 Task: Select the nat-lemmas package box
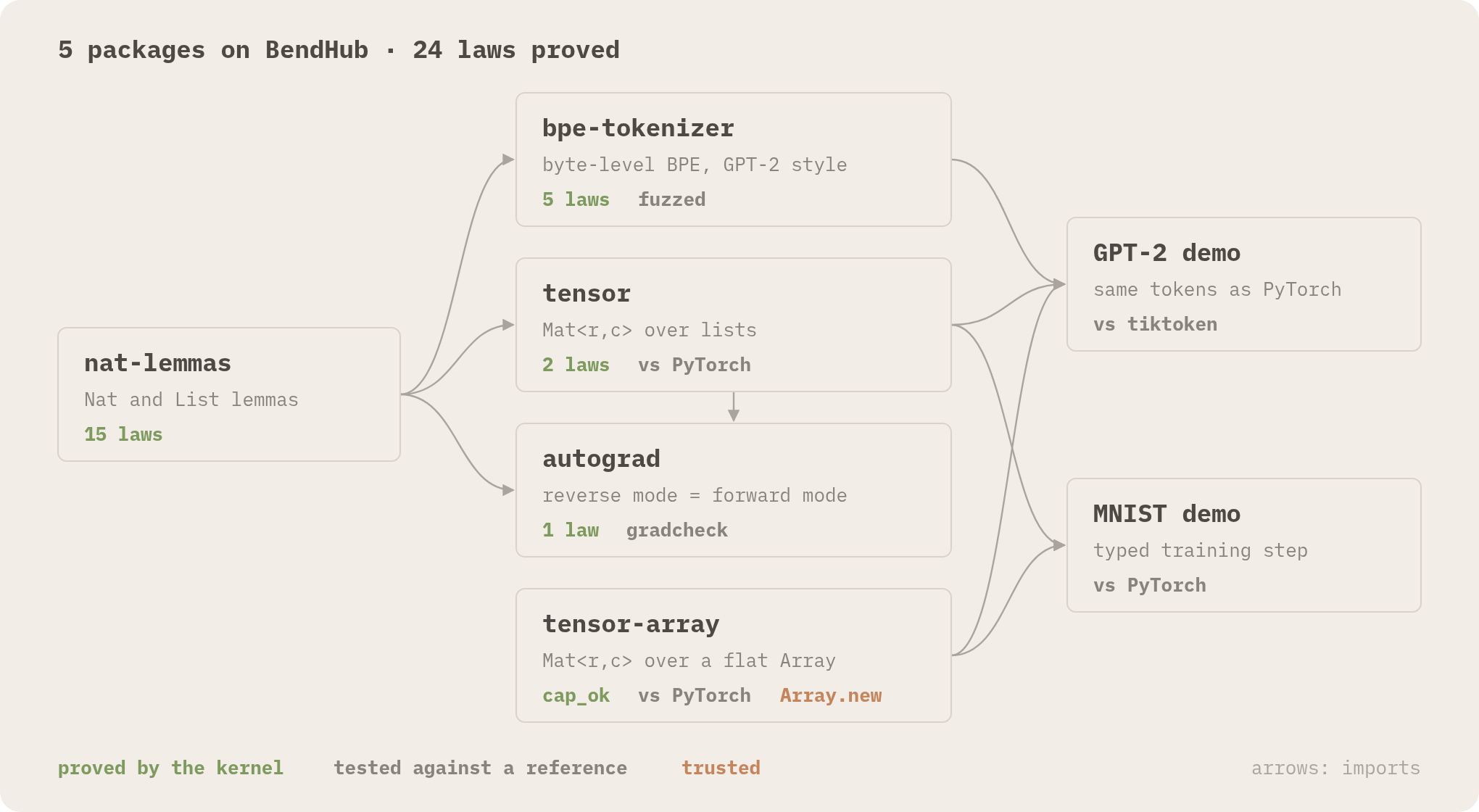(x=229, y=394)
